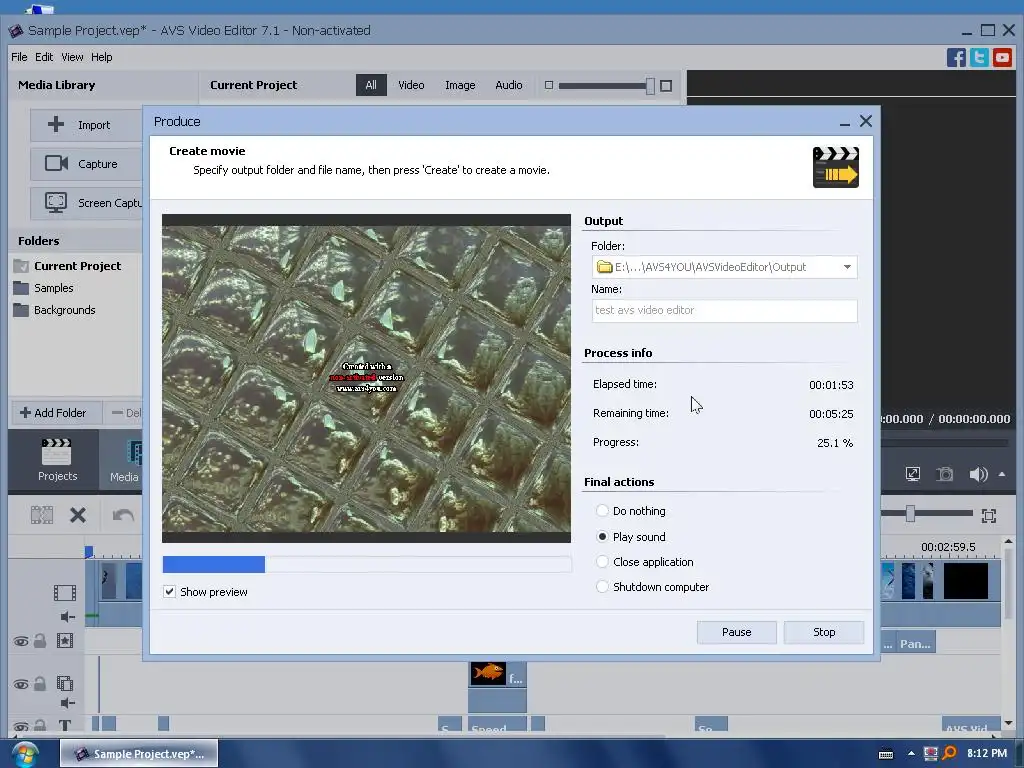Open the Help menu

[x=101, y=57]
